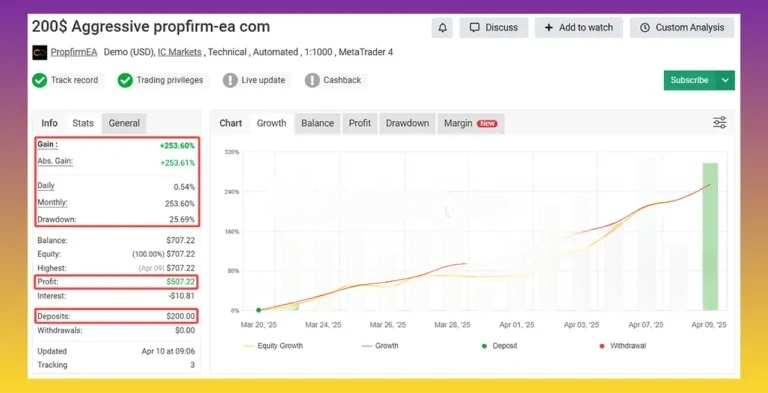Open the IC Markets broker link
The image size is (768, 393).
coord(179,52)
